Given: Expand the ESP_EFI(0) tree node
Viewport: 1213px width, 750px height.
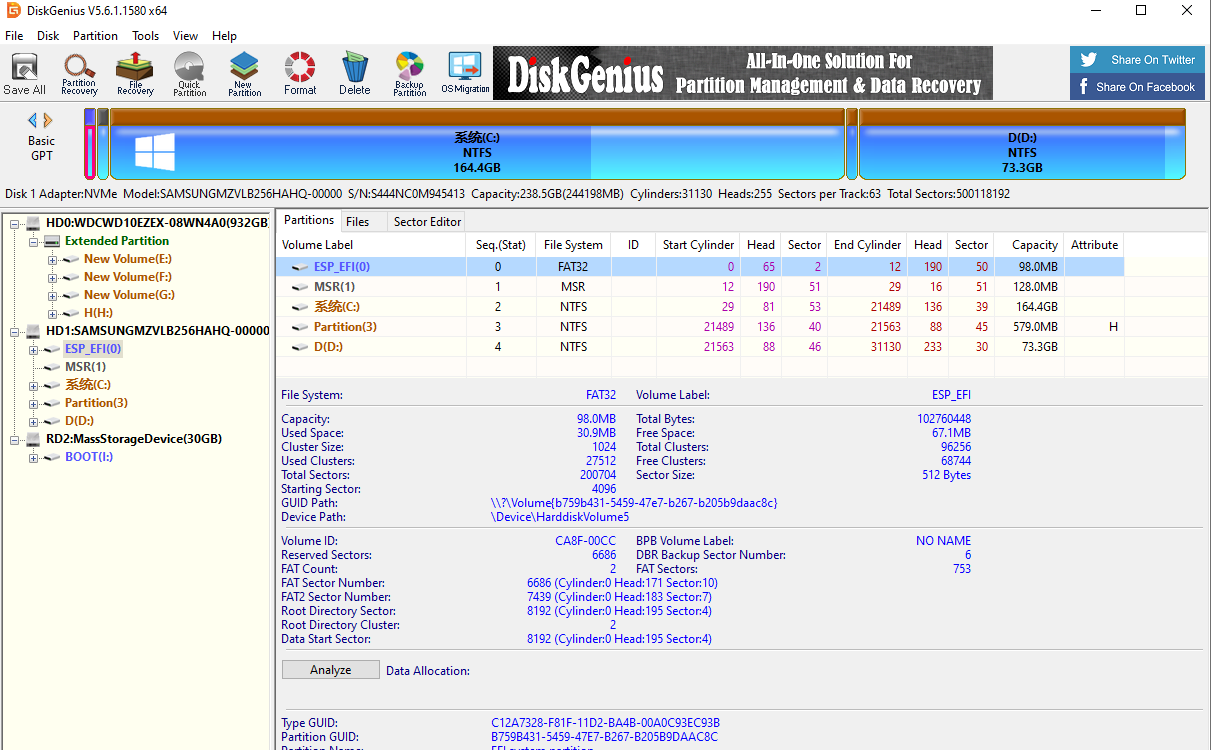Looking at the screenshot, I should point(34,349).
